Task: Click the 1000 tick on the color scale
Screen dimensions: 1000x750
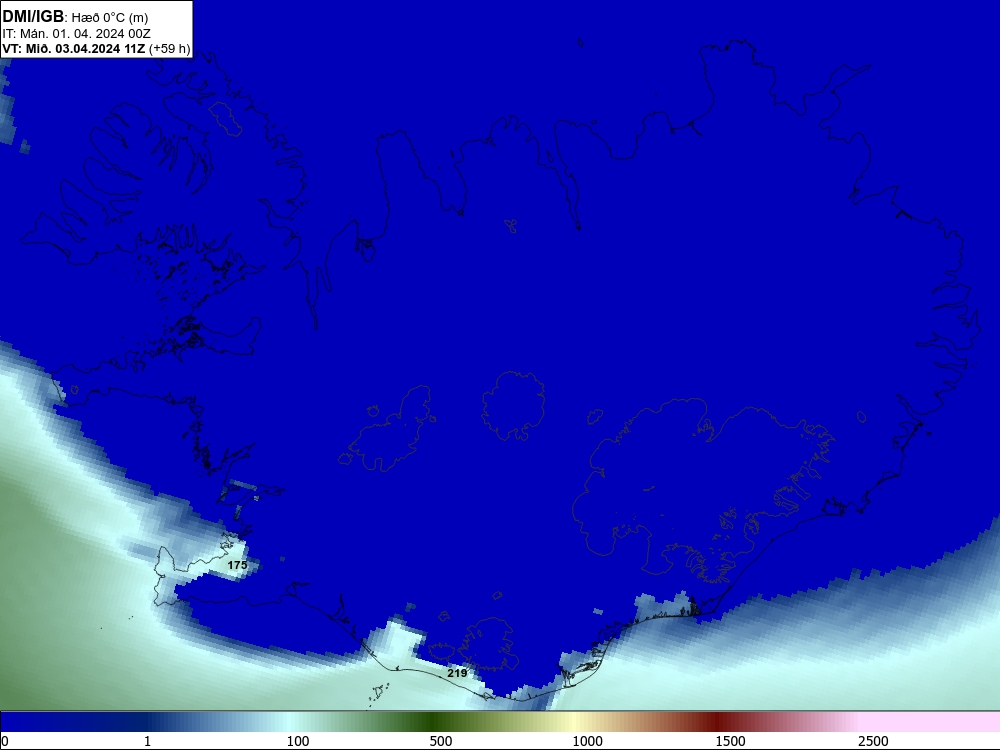Action: tap(587, 741)
